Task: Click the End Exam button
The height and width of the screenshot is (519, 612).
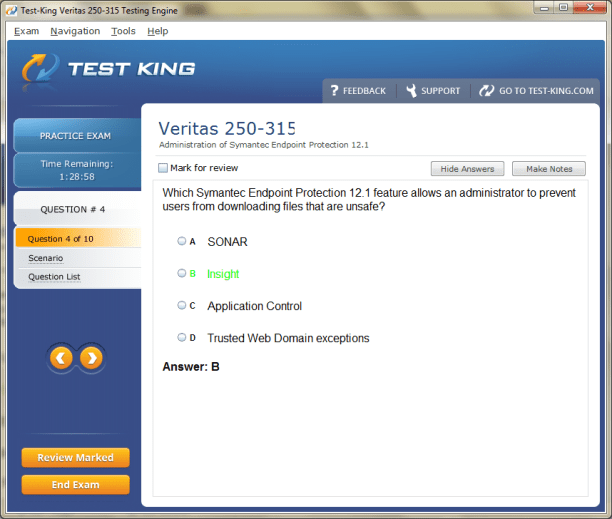Action: 75,485
